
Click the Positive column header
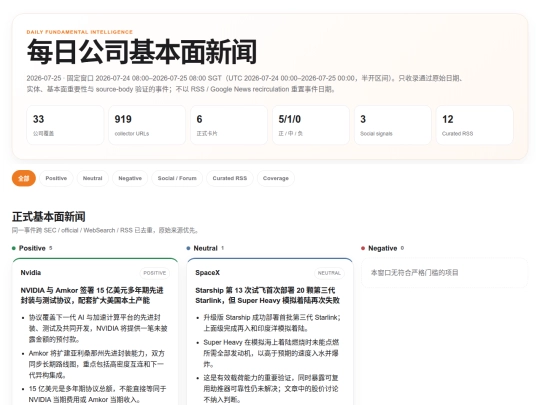pos(32,248)
